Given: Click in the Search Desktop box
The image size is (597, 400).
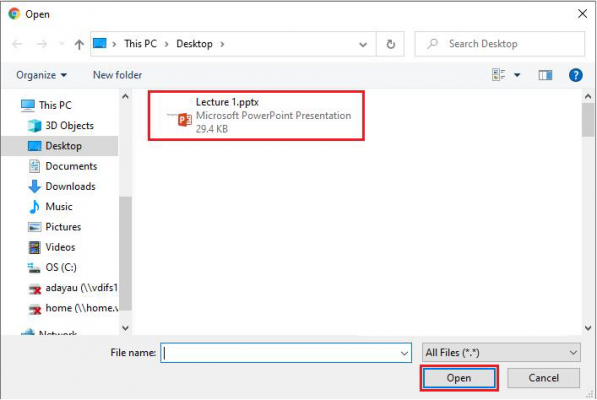Looking at the screenshot, I should pyautogui.click(x=500, y=44).
